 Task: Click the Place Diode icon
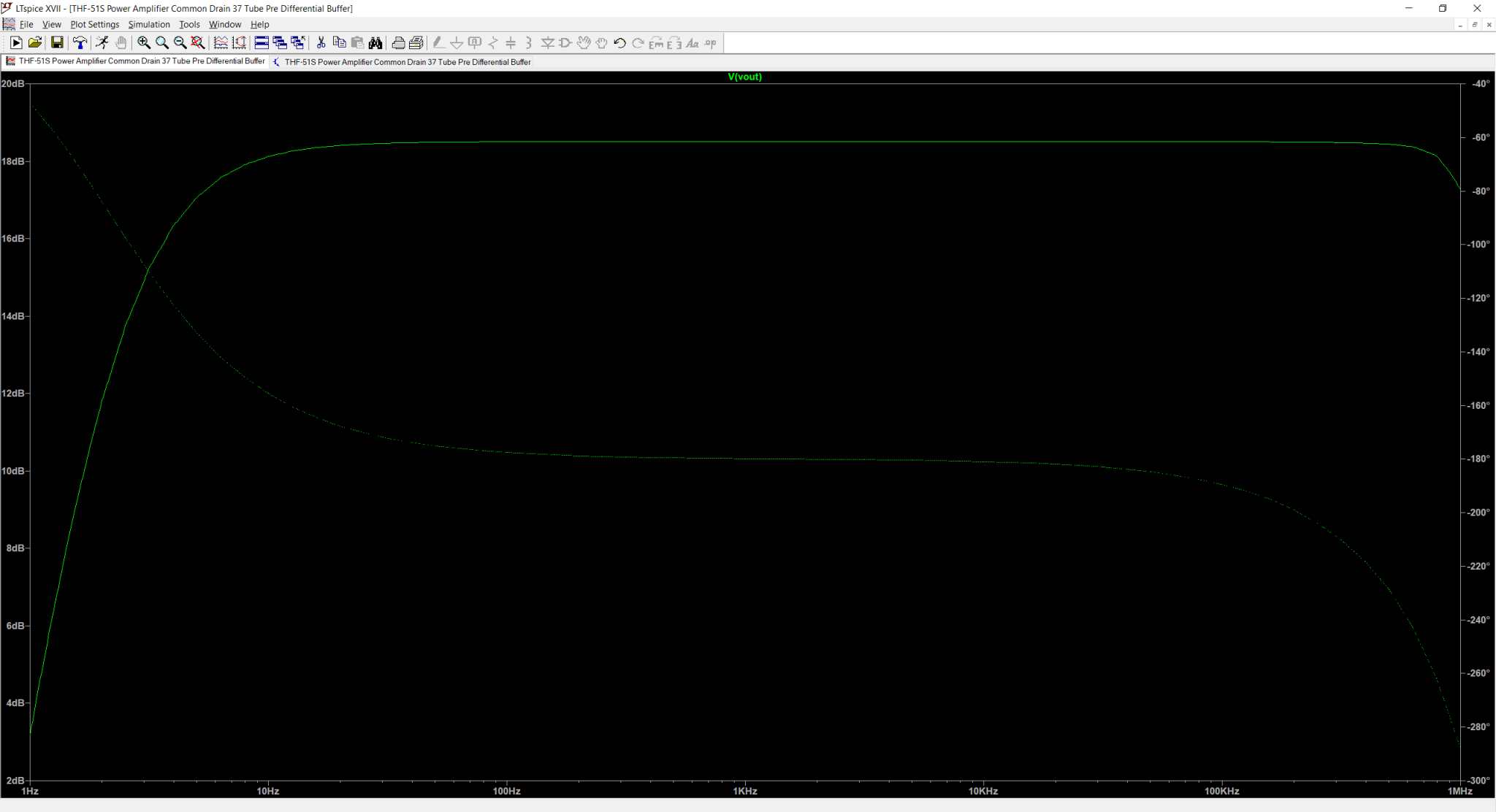[547, 43]
